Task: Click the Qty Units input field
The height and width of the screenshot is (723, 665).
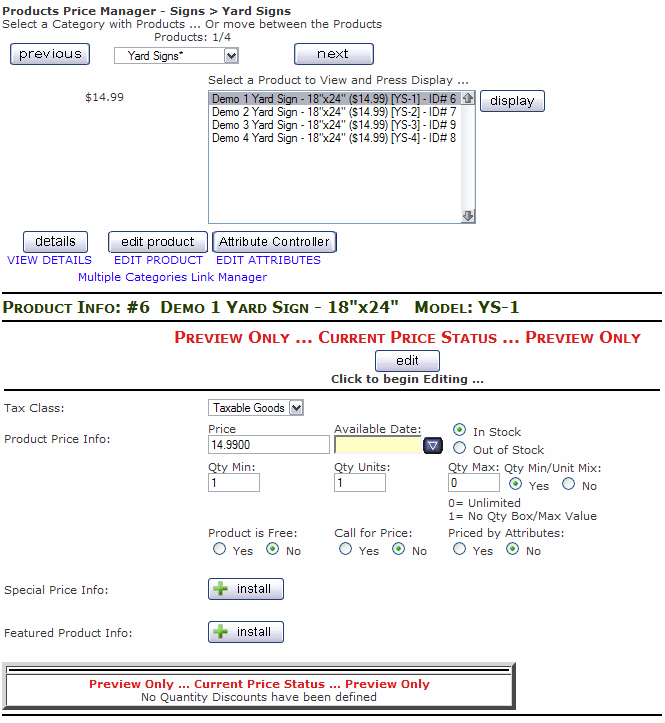Action: click(360, 483)
